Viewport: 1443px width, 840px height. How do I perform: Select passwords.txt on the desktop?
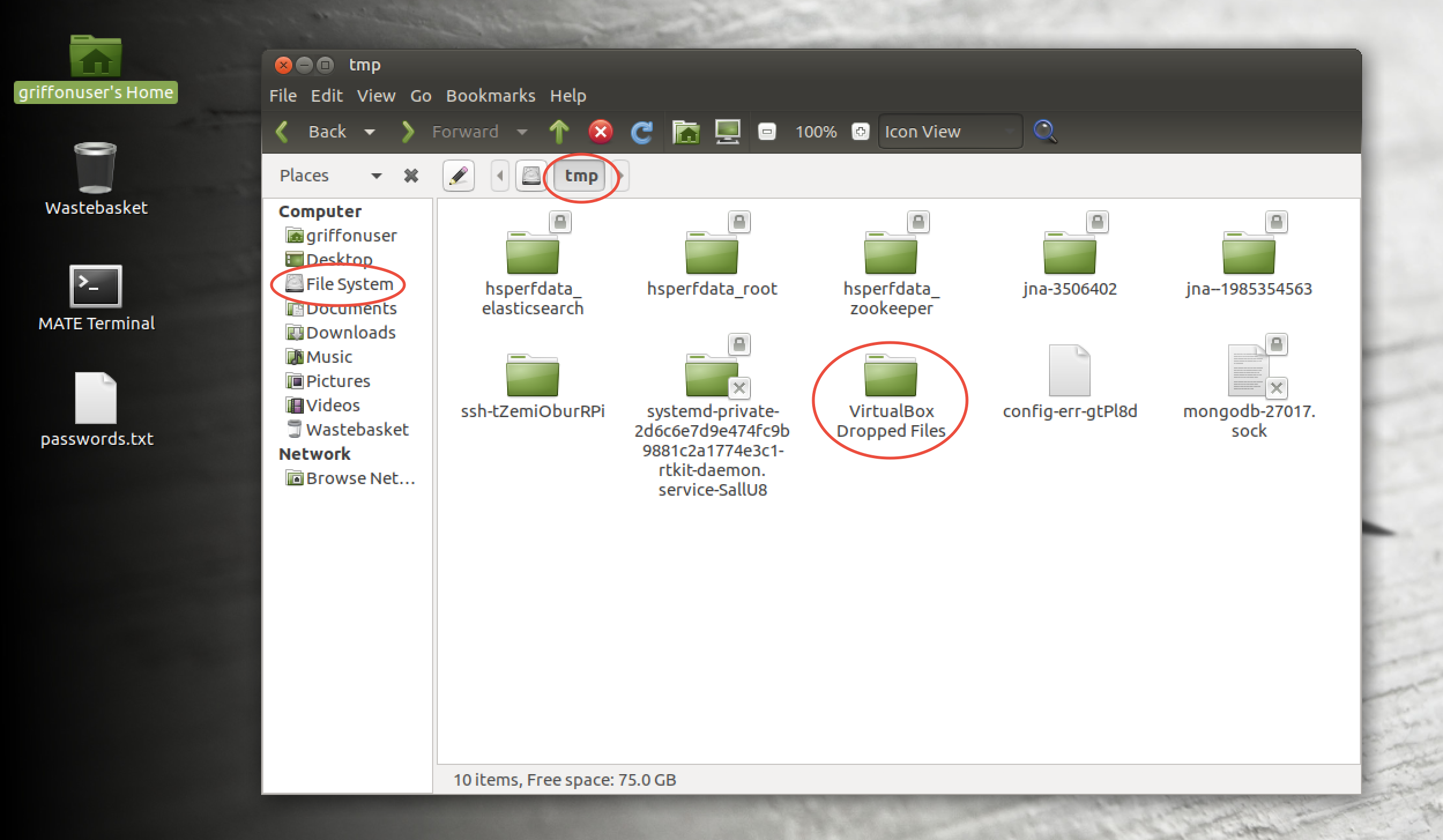coord(96,399)
